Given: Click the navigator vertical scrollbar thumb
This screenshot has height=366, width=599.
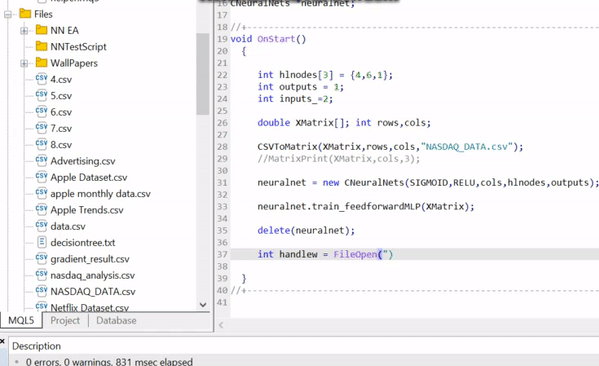Looking at the screenshot, I should point(203,74).
